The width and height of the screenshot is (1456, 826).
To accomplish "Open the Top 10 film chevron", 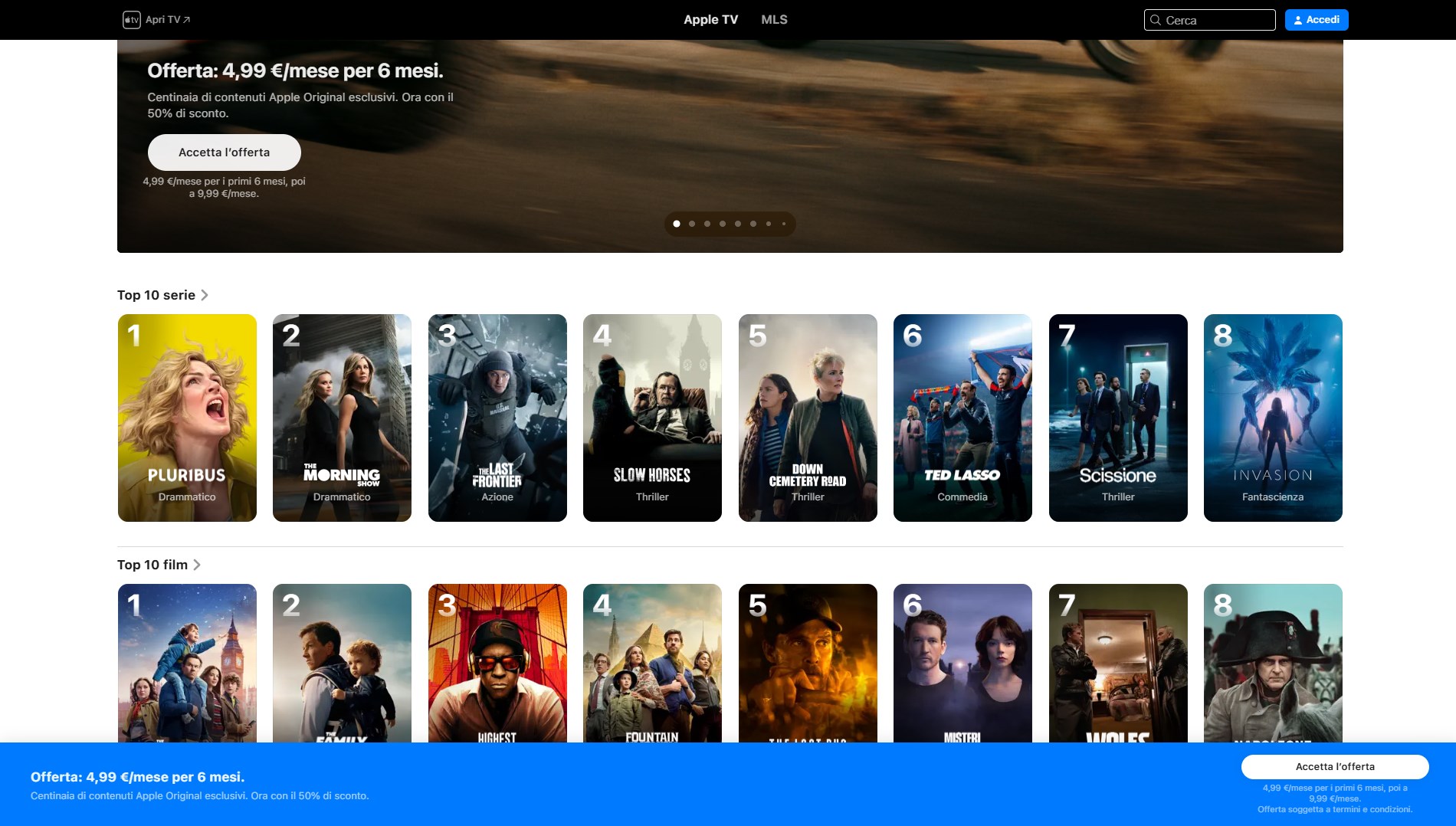I will [197, 565].
